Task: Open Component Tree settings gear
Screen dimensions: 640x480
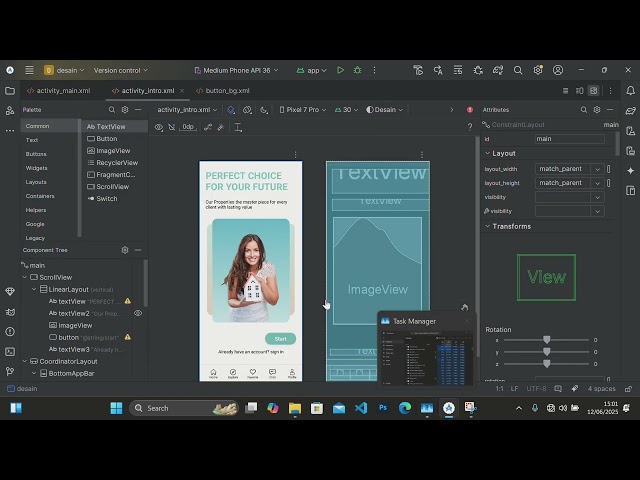Action: (125, 250)
